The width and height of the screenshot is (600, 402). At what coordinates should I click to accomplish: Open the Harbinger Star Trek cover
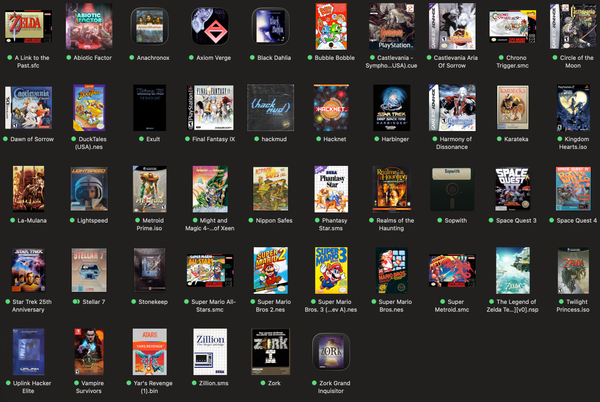click(391, 107)
